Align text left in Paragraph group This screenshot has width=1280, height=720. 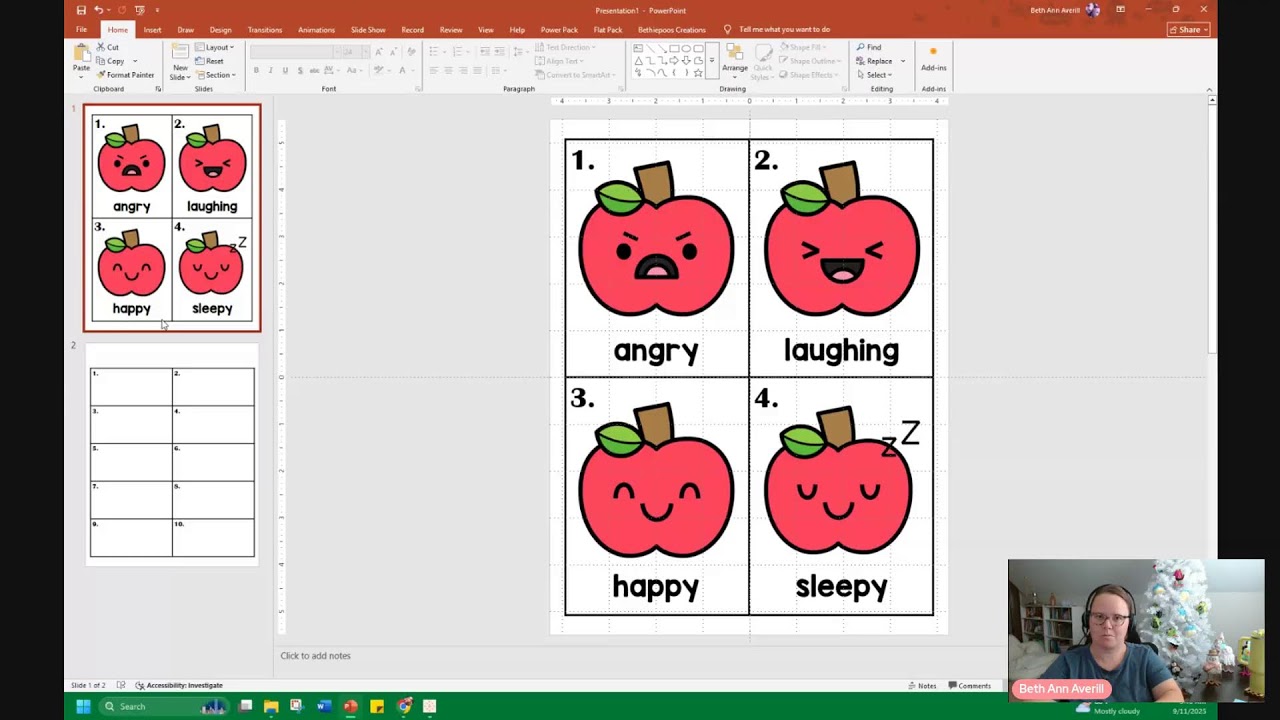tap(434, 70)
